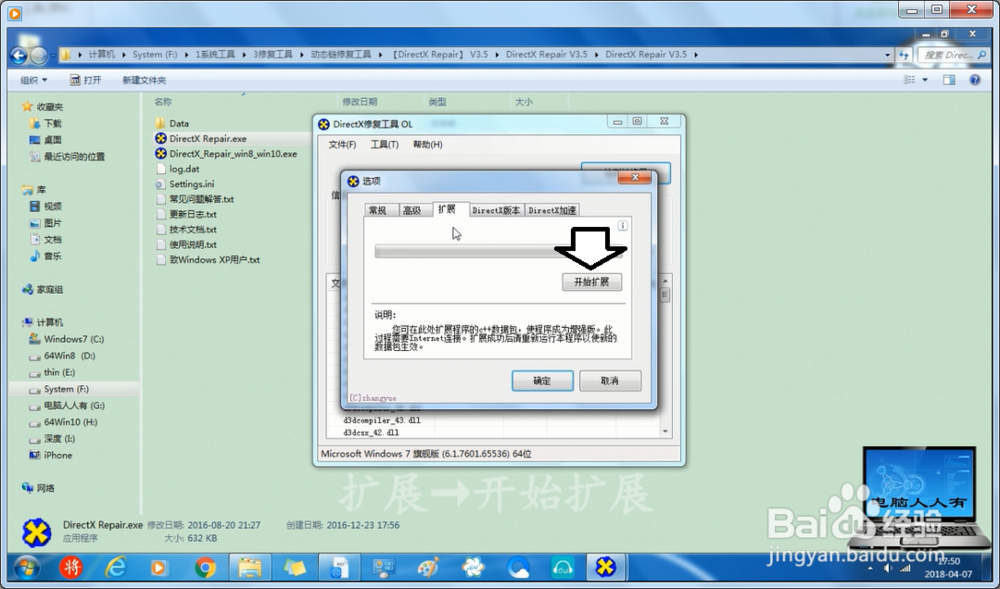Switch to the 常规 tab
This screenshot has width=1000, height=589.
(x=381, y=210)
